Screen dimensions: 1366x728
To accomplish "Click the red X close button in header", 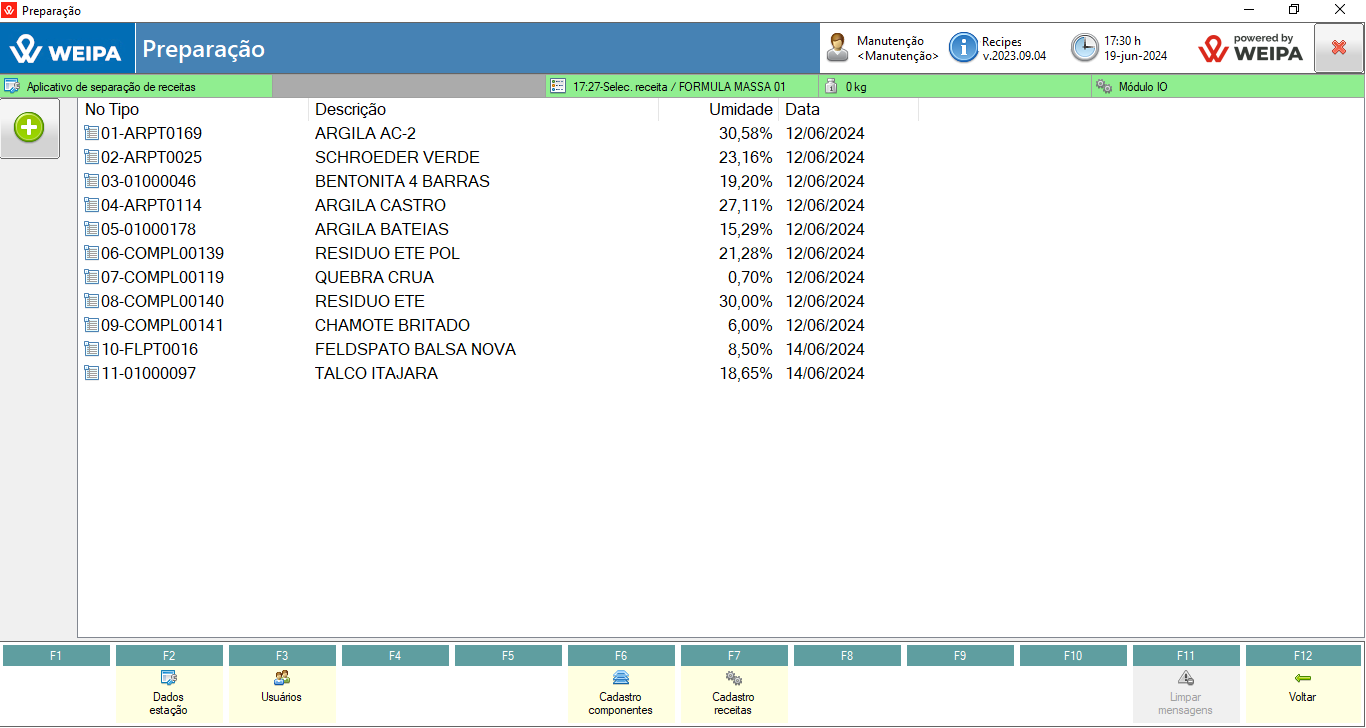I will click(1338, 48).
